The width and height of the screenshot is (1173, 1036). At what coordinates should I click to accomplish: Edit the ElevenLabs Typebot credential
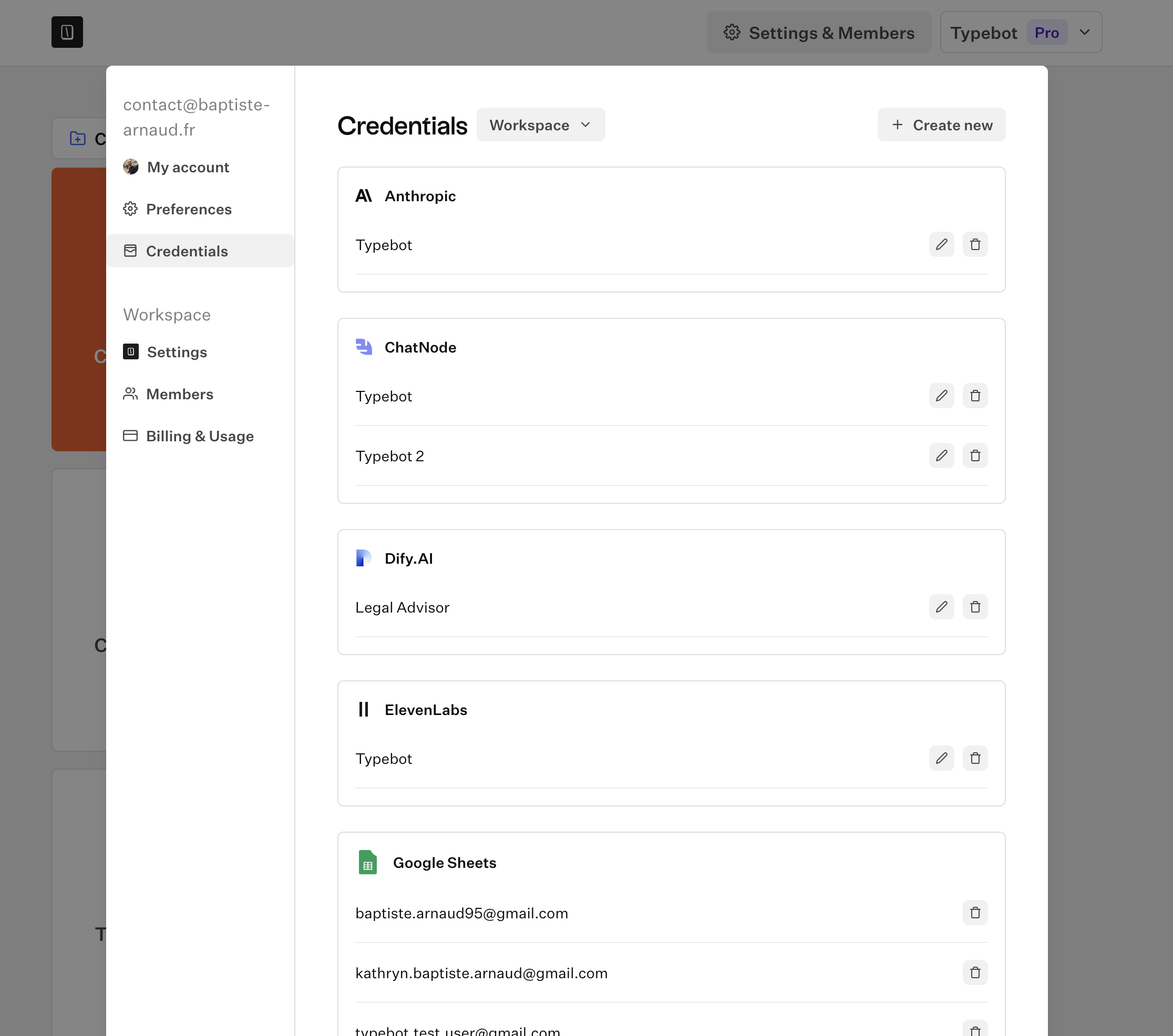(x=941, y=759)
